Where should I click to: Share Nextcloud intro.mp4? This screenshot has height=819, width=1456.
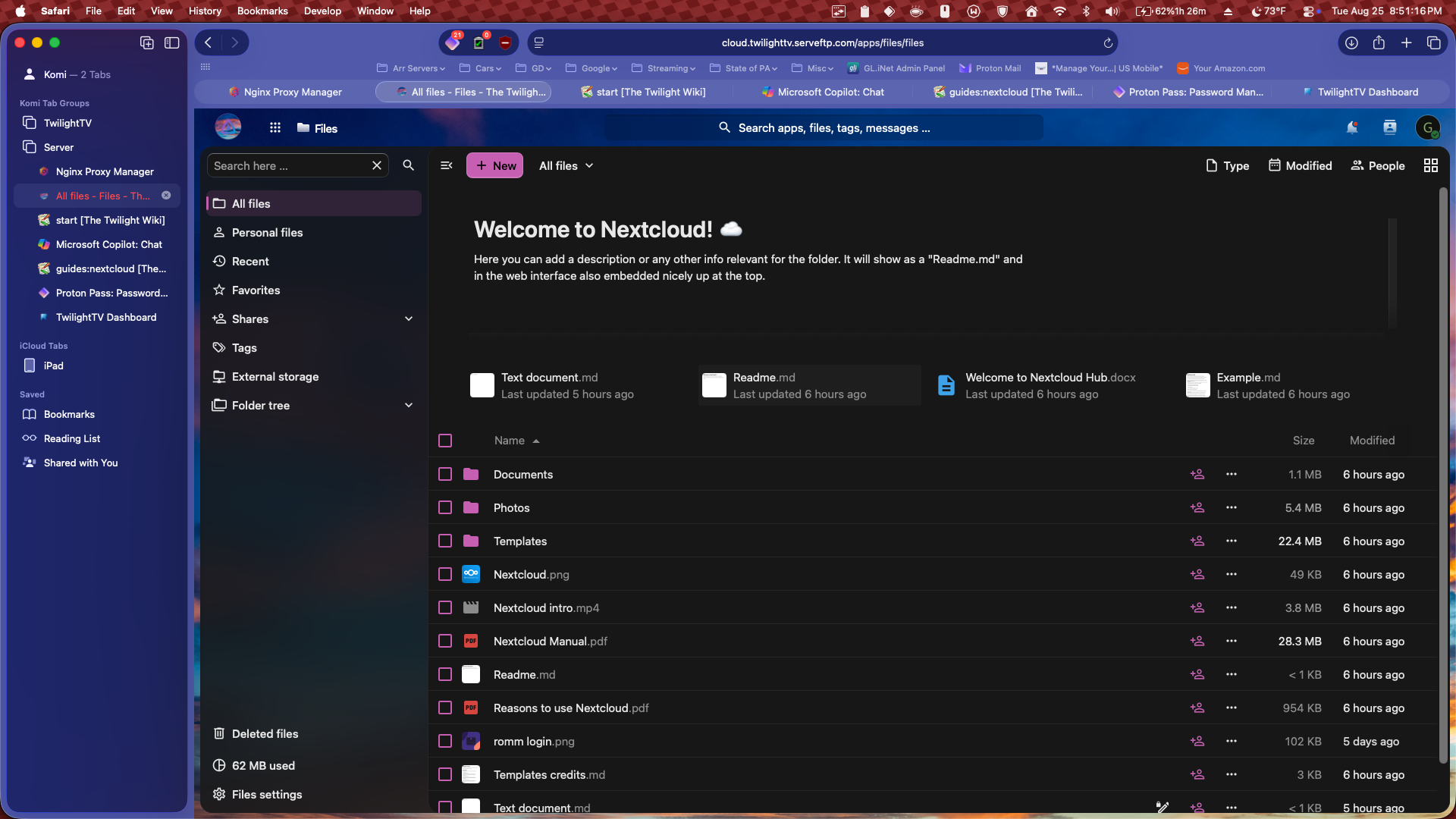1197,608
